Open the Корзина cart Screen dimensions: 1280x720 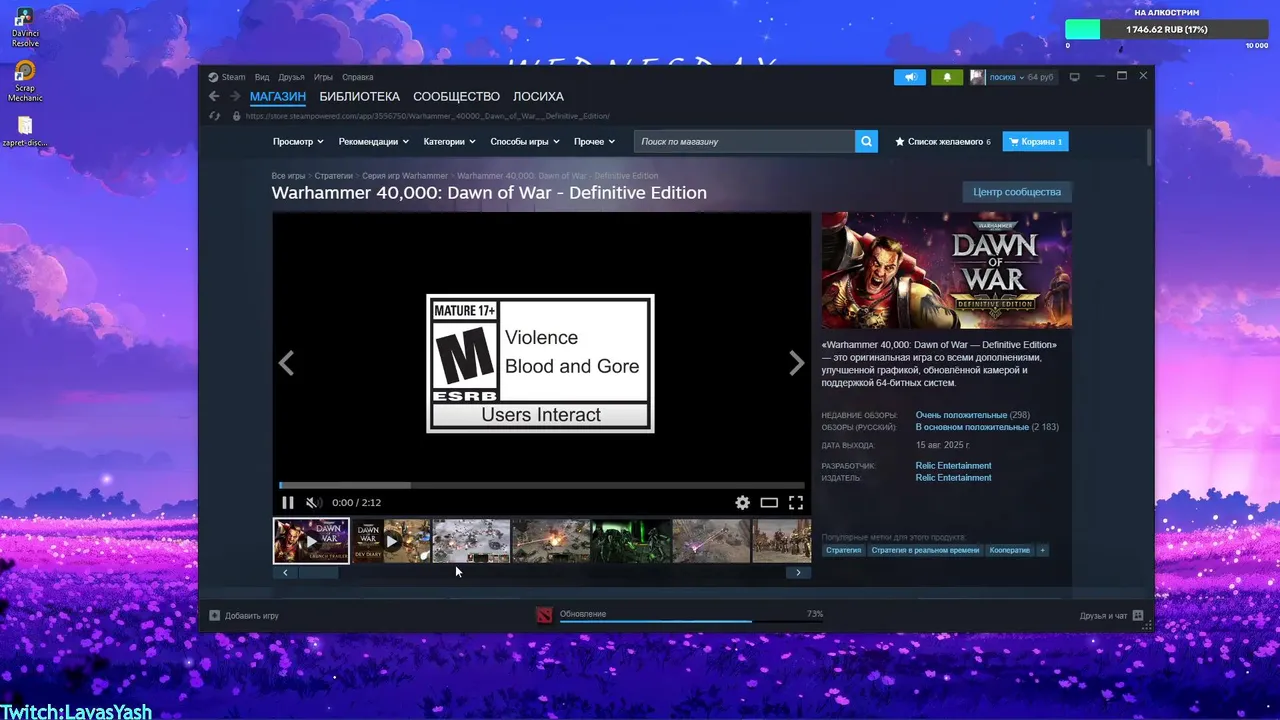pyautogui.click(x=1036, y=142)
